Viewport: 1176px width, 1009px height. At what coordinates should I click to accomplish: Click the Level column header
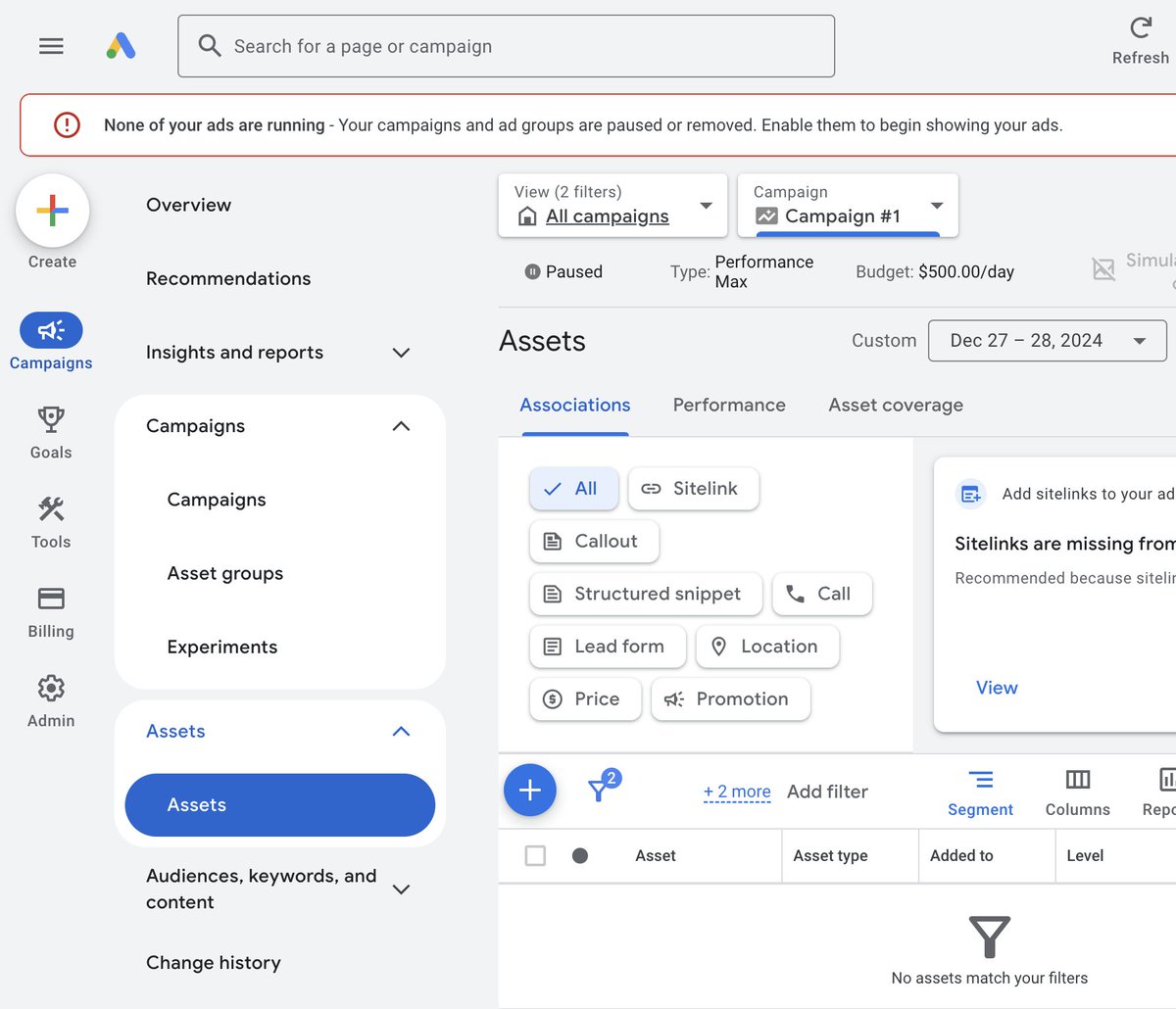[1085, 856]
